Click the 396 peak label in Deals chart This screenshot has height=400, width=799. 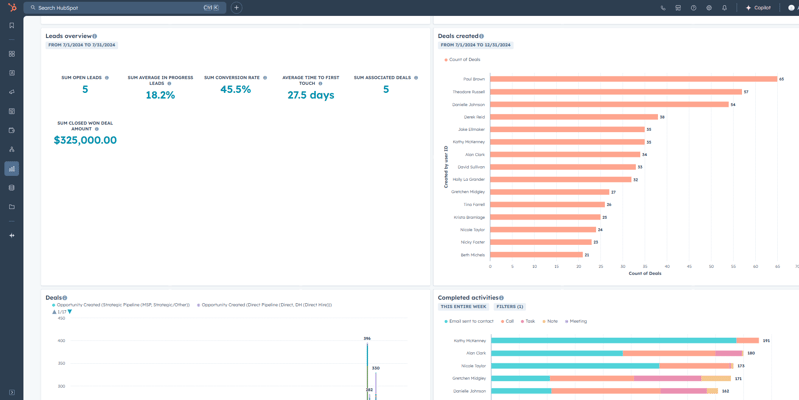(x=367, y=338)
